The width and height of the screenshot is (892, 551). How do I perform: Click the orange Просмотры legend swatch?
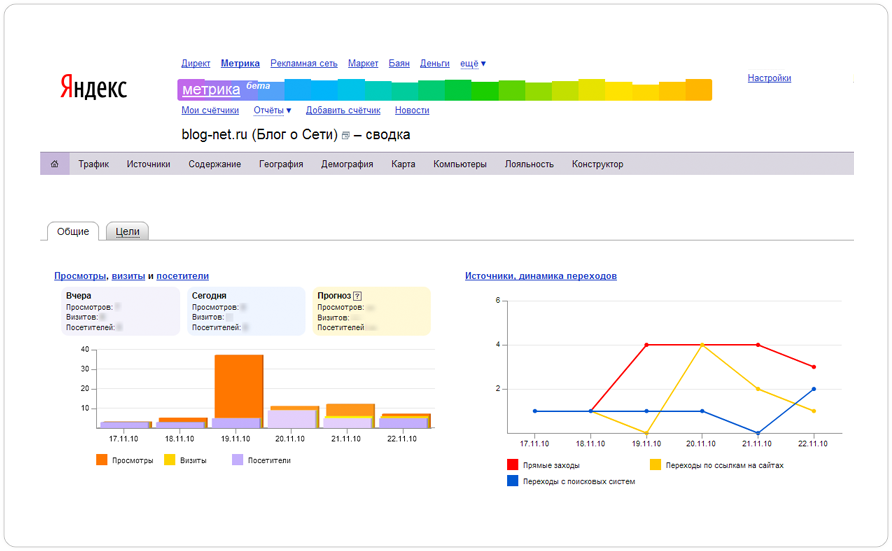coord(102,460)
